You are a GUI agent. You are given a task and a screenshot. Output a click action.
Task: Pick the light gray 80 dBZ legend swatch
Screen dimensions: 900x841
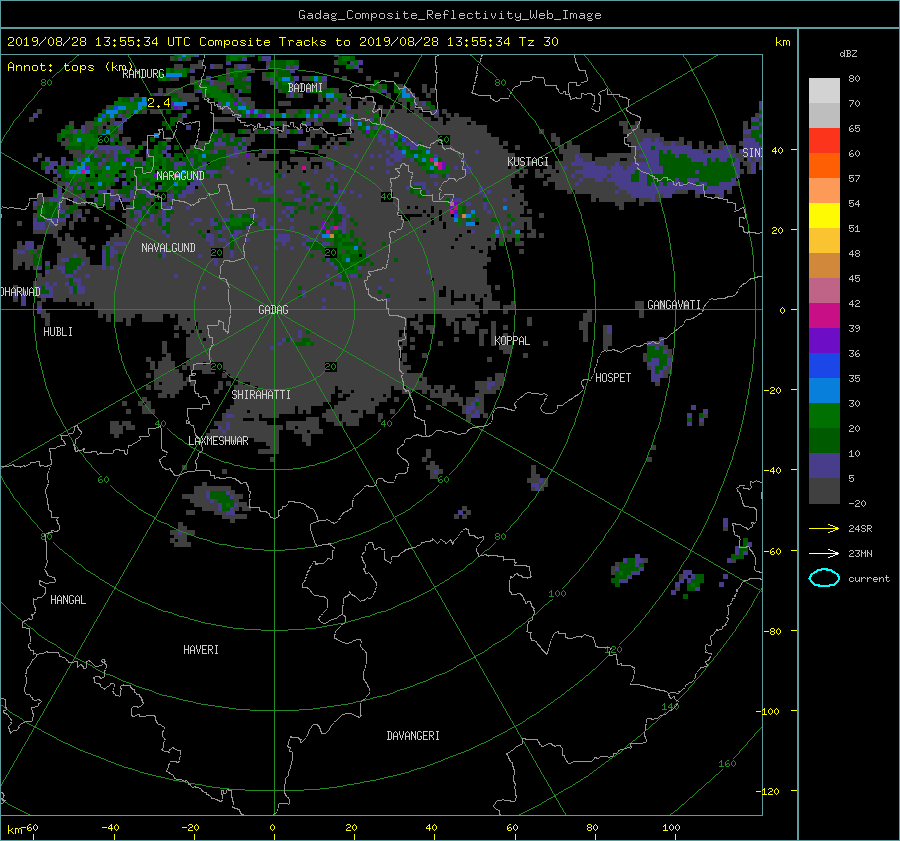pyautogui.click(x=824, y=90)
